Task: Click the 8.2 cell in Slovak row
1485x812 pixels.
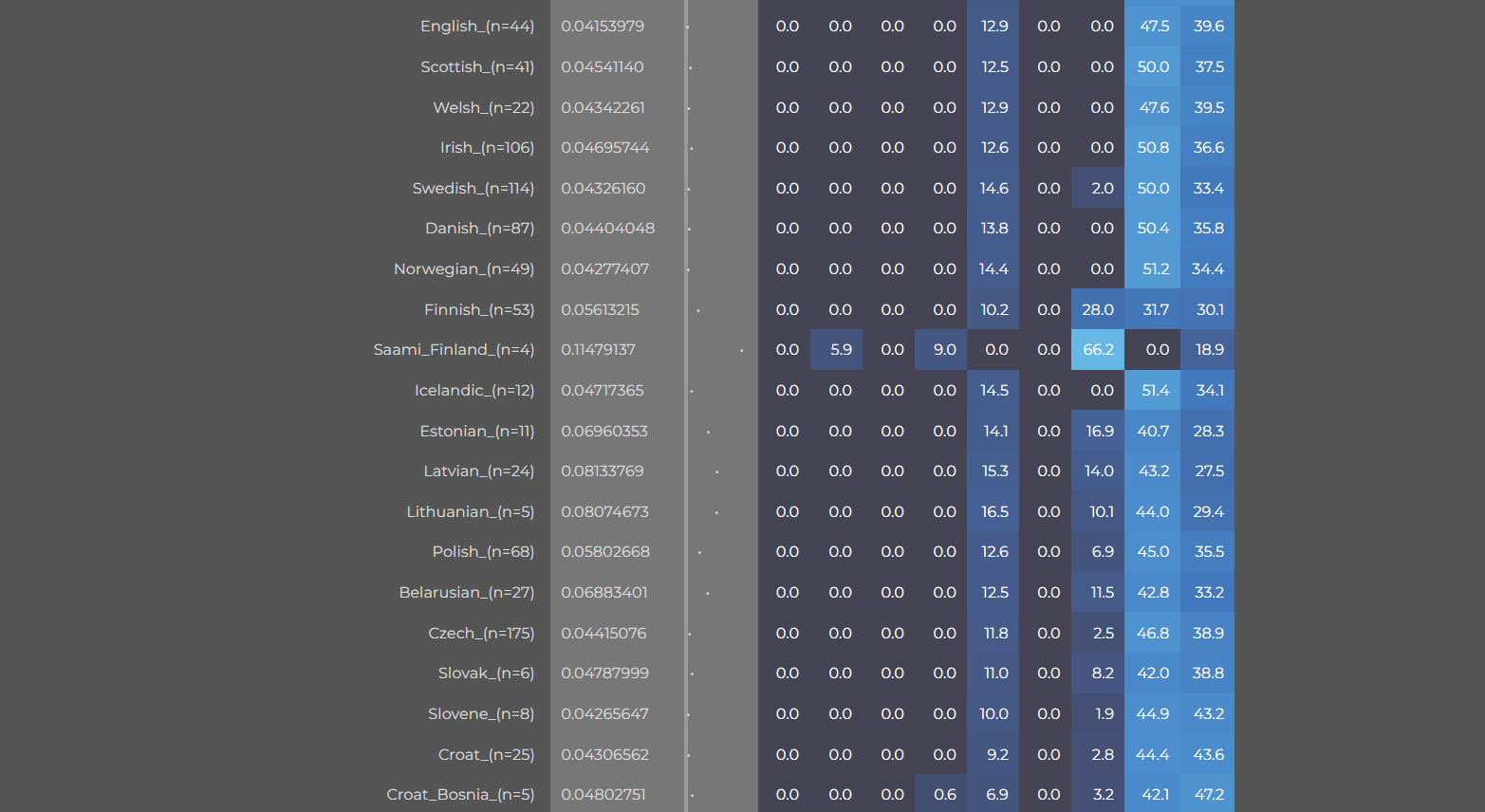Action: pos(1098,674)
